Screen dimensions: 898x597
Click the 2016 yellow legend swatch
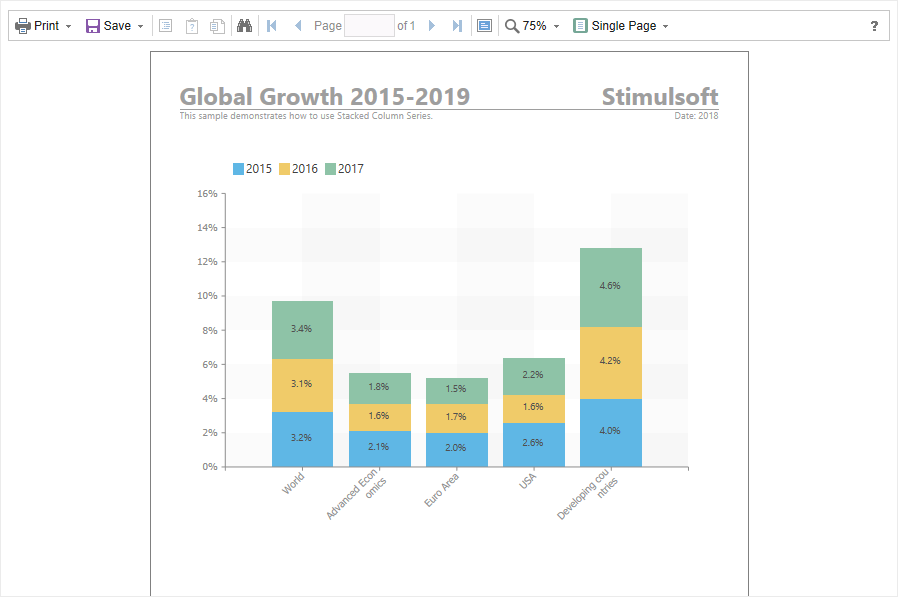click(x=284, y=169)
